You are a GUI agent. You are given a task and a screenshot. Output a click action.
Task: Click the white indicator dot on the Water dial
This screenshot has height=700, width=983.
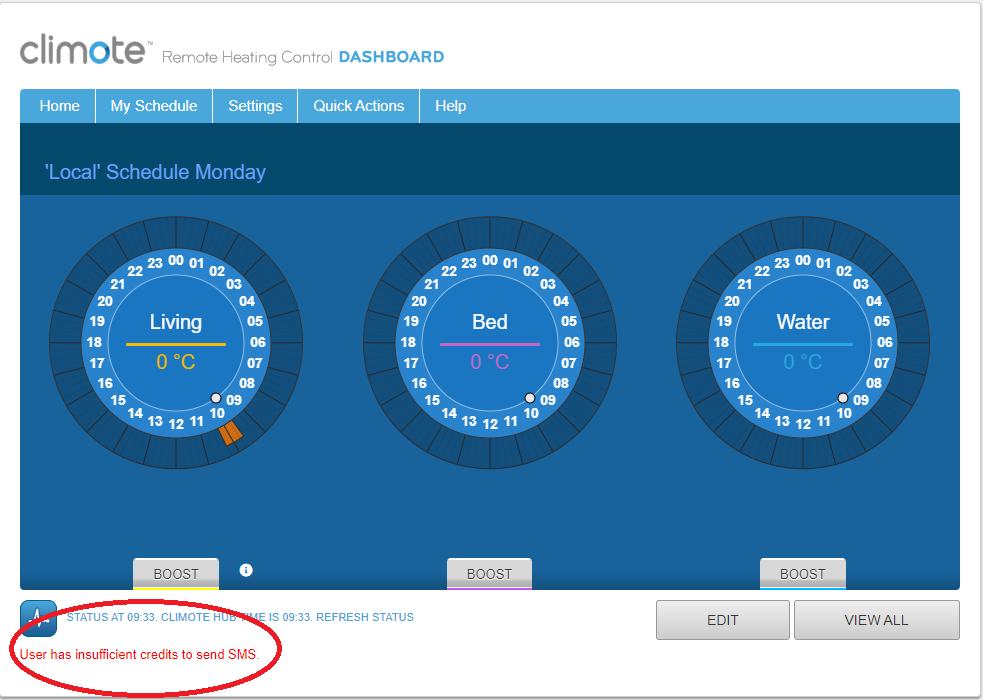coord(843,398)
